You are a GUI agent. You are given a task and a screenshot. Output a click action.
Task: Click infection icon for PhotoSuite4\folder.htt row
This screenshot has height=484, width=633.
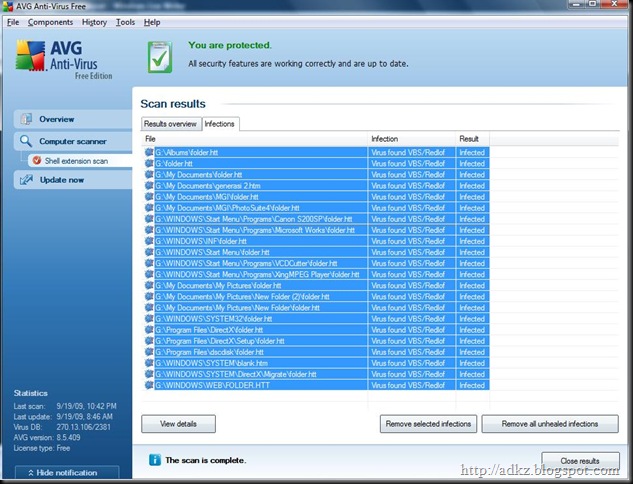coord(149,208)
